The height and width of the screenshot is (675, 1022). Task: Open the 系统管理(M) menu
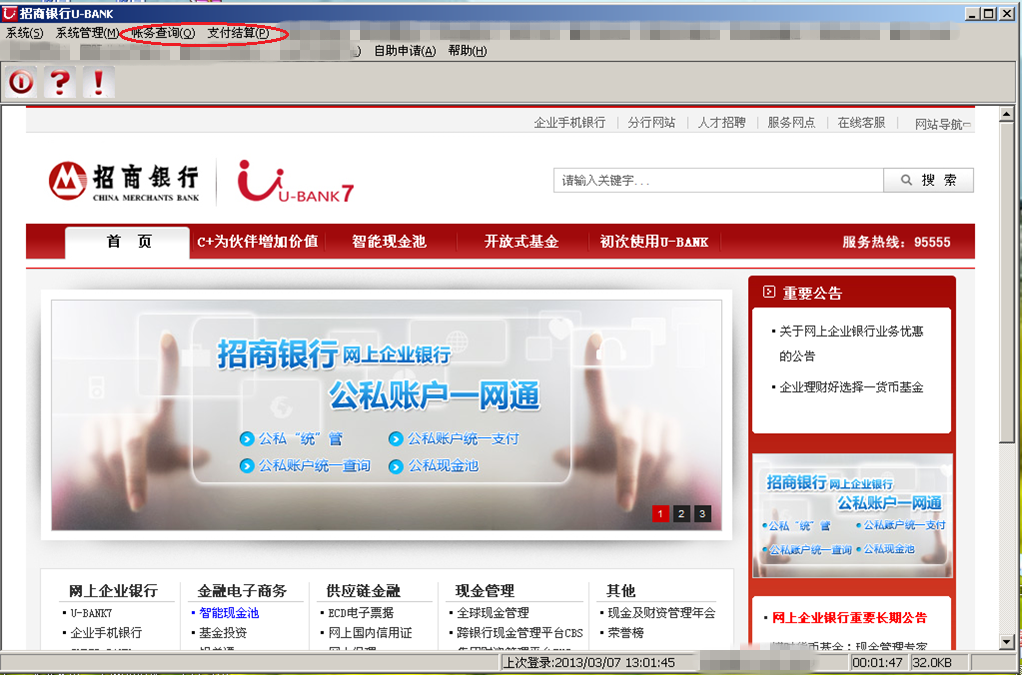point(87,33)
